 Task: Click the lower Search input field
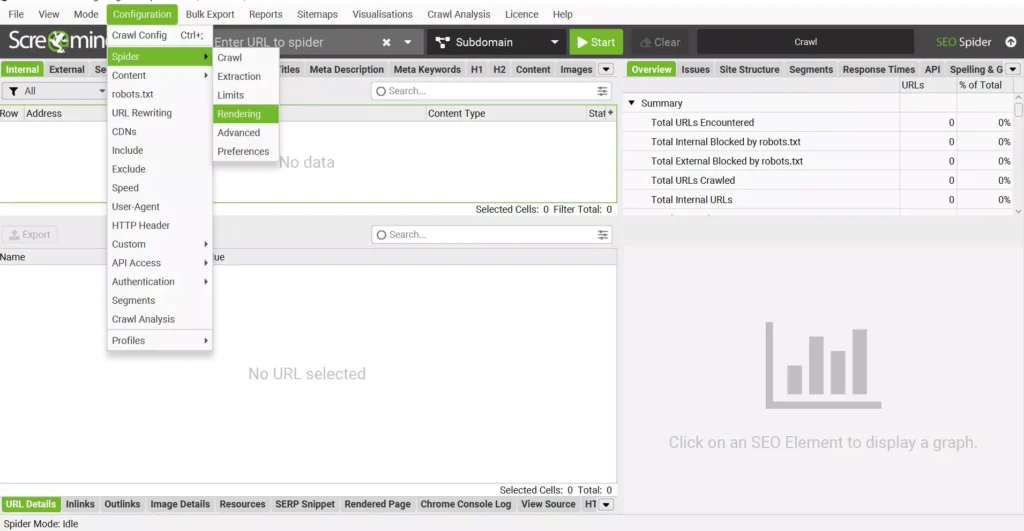[491, 234]
